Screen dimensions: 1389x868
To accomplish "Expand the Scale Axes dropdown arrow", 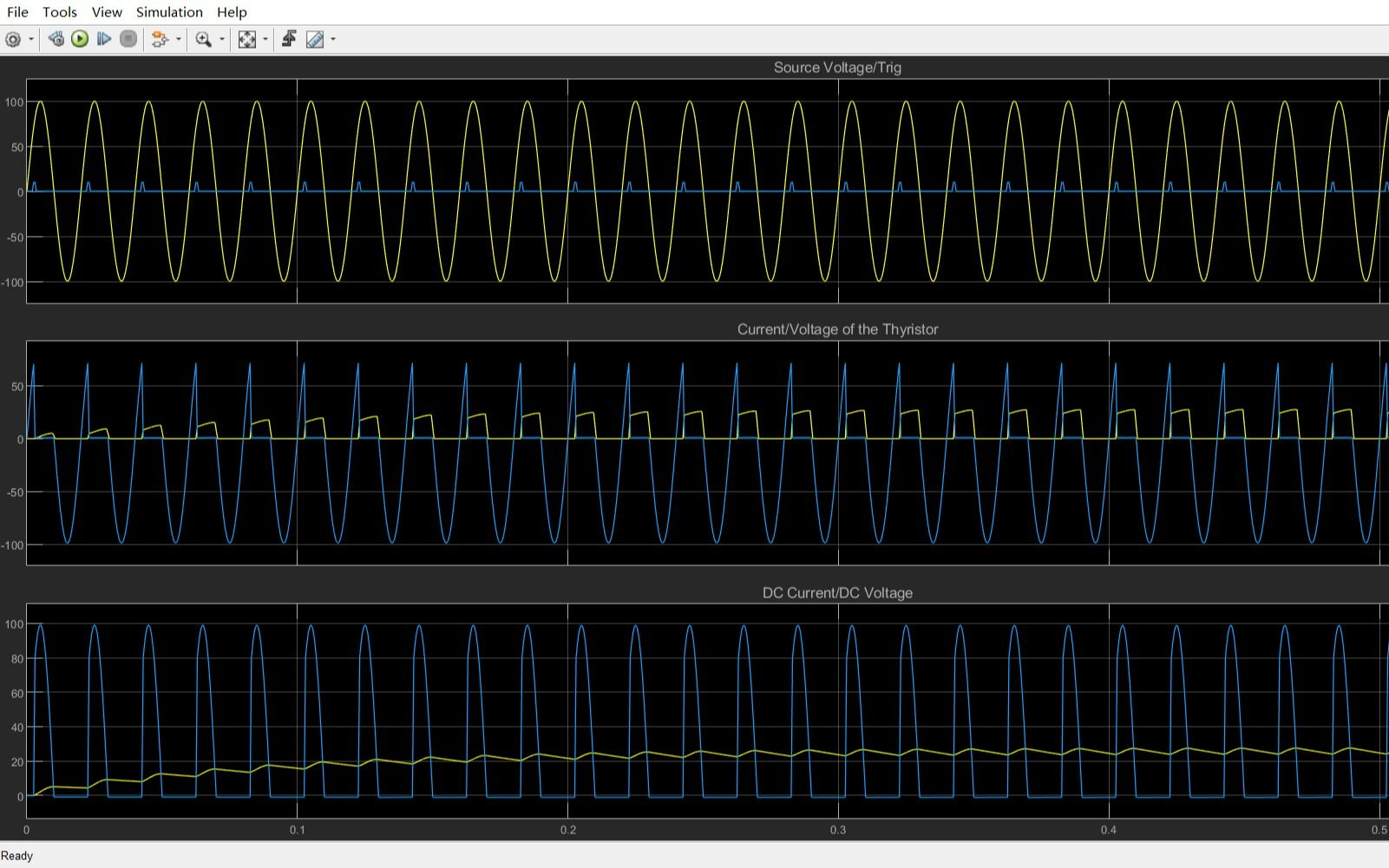I will click(265, 39).
